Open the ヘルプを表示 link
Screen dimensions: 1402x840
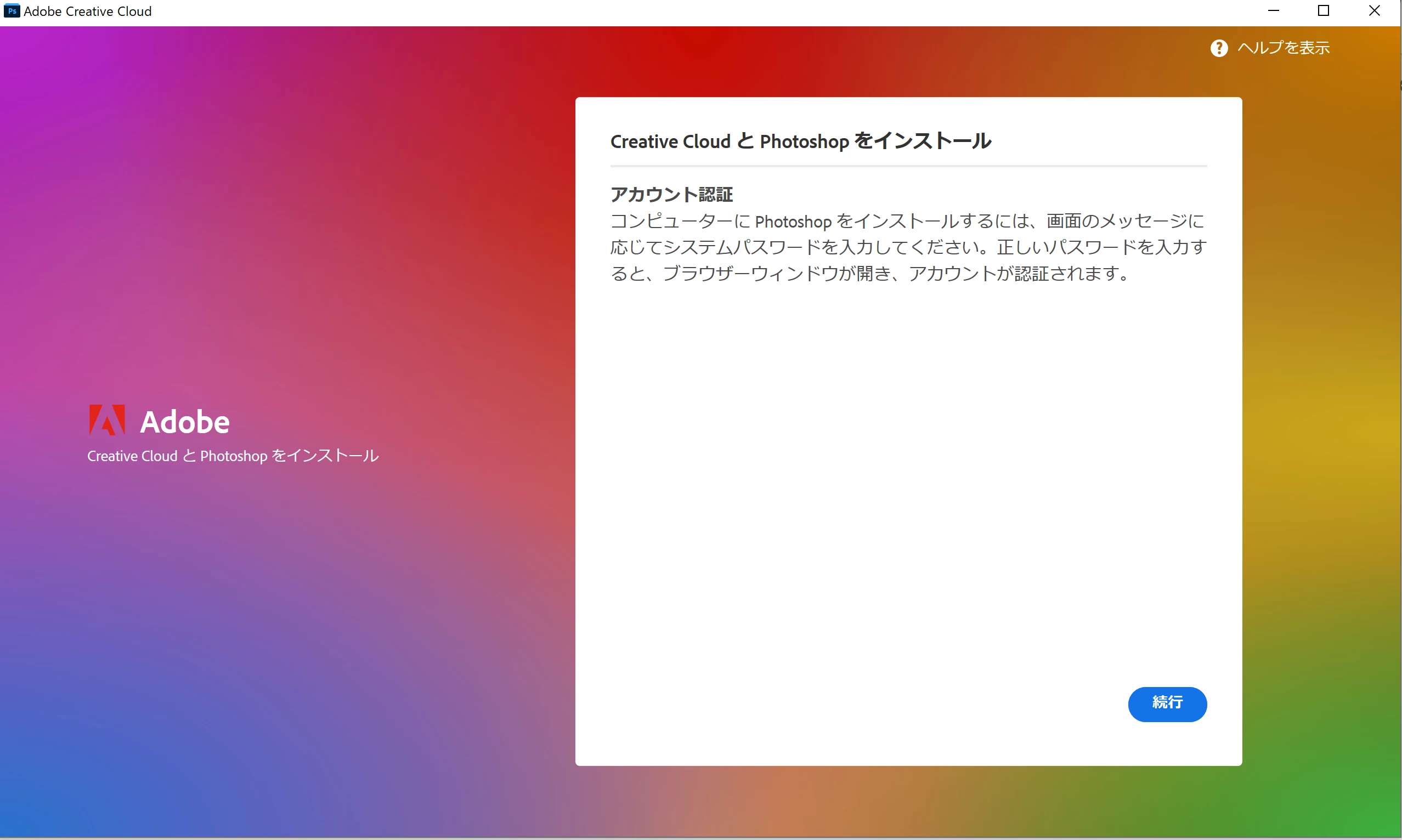(1283, 48)
